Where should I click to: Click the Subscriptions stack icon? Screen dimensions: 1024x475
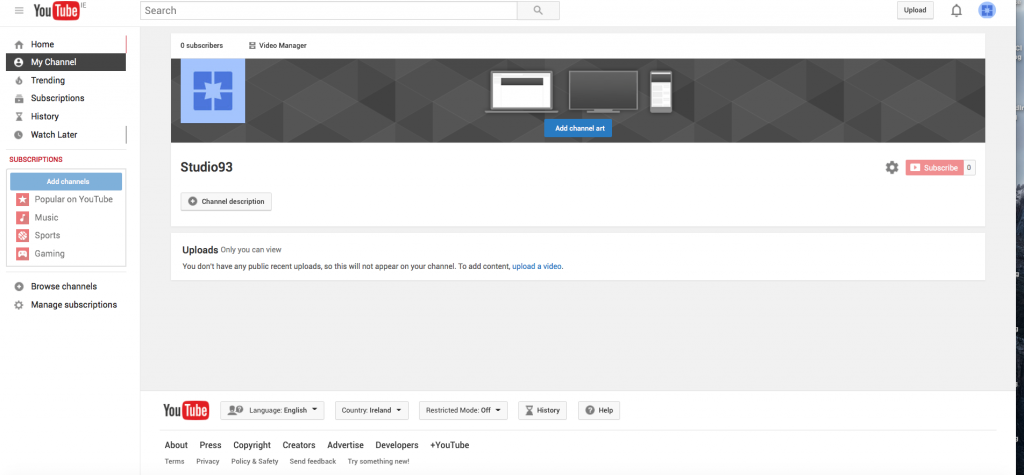tap(19, 99)
